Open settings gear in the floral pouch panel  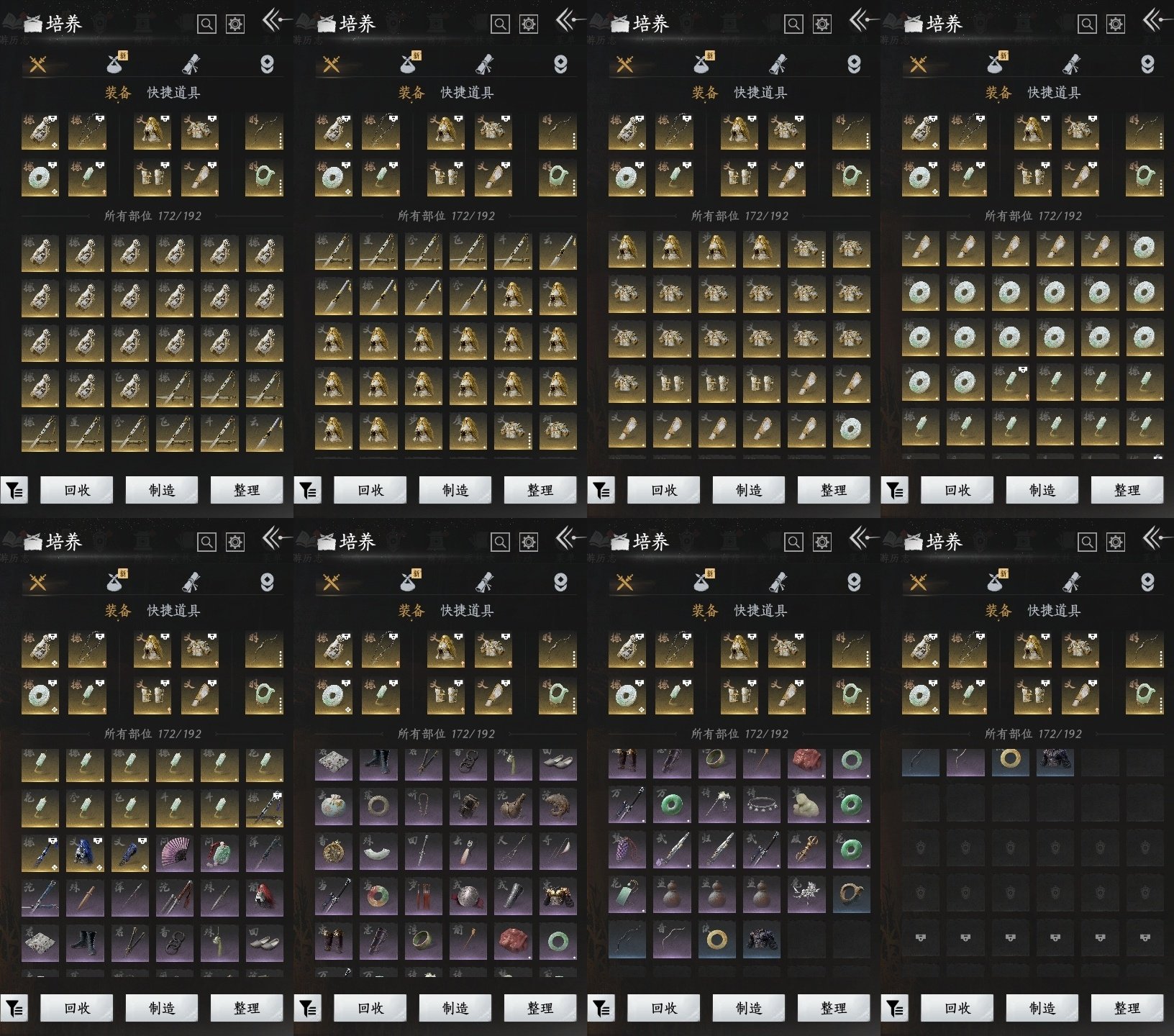(529, 542)
